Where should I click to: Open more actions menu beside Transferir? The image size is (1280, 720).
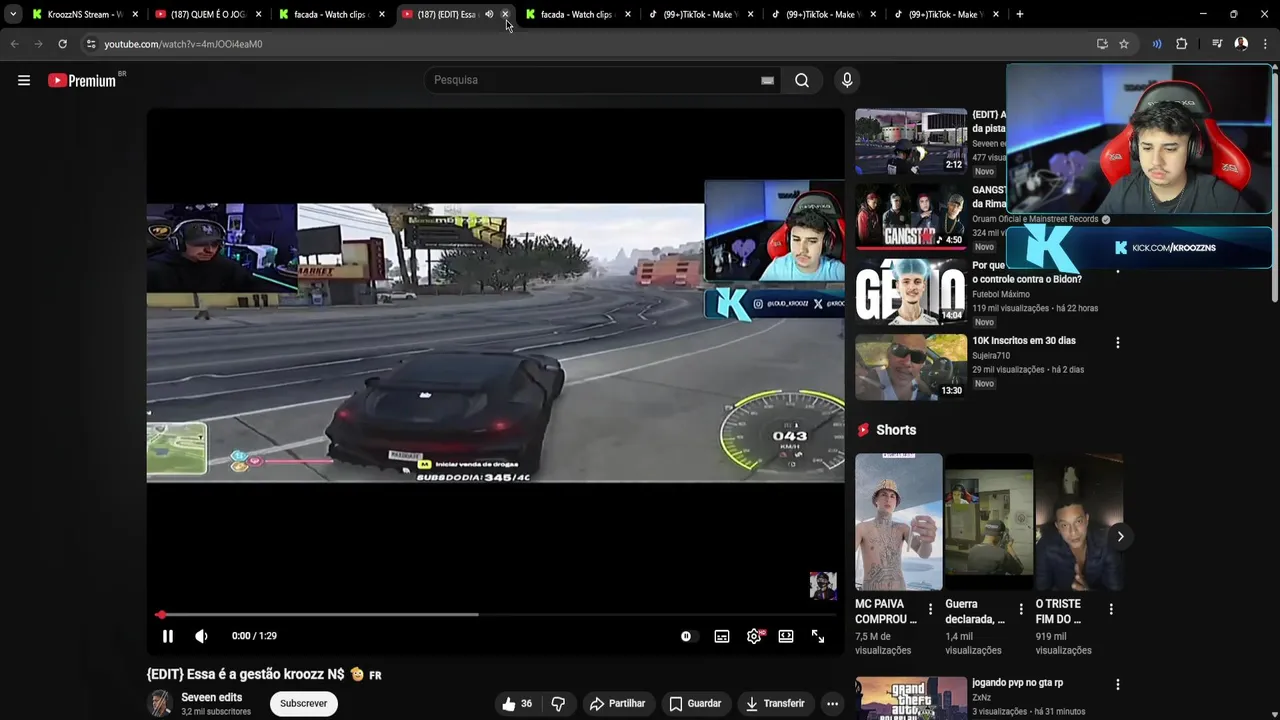pos(832,704)
